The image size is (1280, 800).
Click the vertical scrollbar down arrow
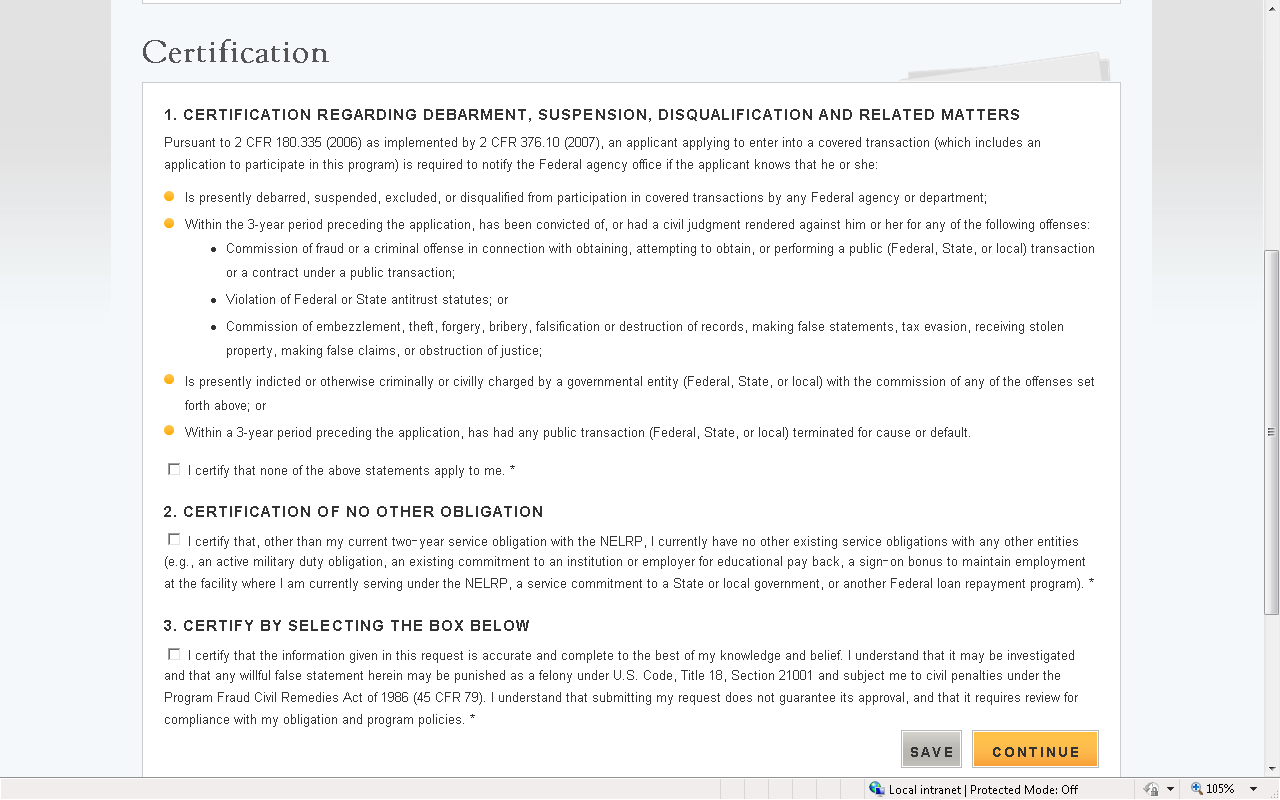pyautogui.click(x=1271, y=769)
